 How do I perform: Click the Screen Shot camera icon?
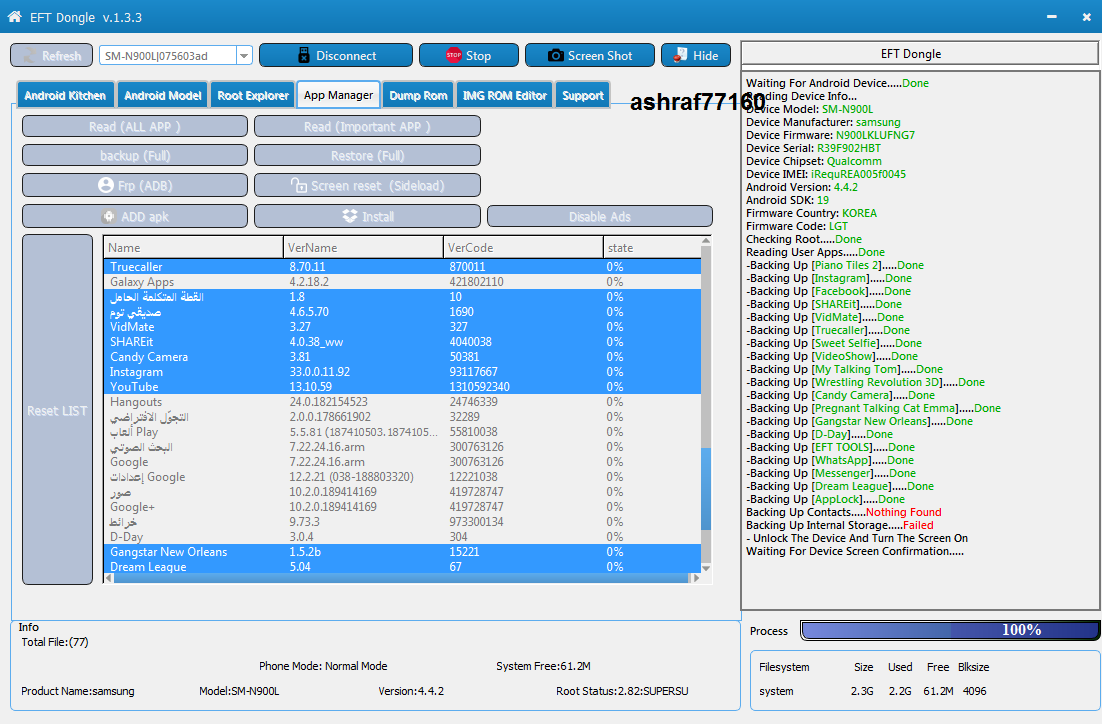coord(555,55)
